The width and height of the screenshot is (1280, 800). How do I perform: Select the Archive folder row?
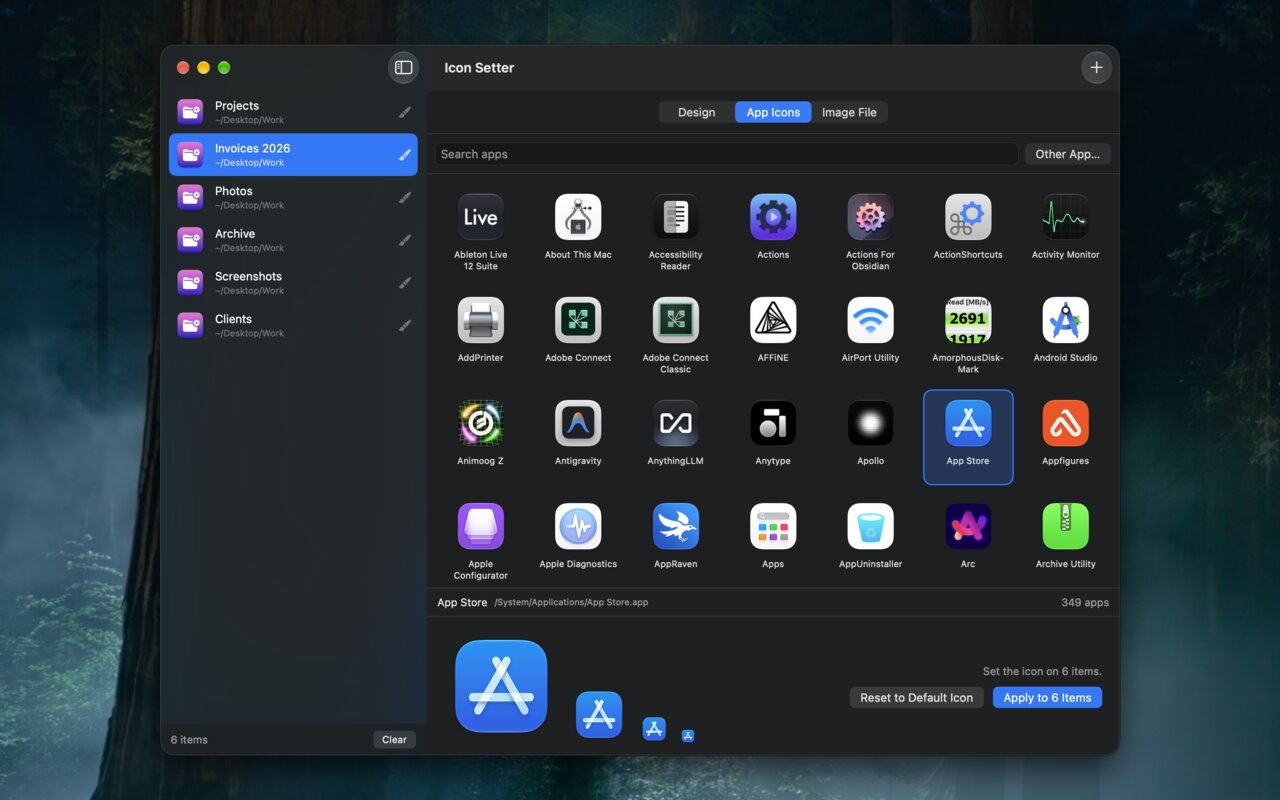pyautogui.click(x=293, y=240)
